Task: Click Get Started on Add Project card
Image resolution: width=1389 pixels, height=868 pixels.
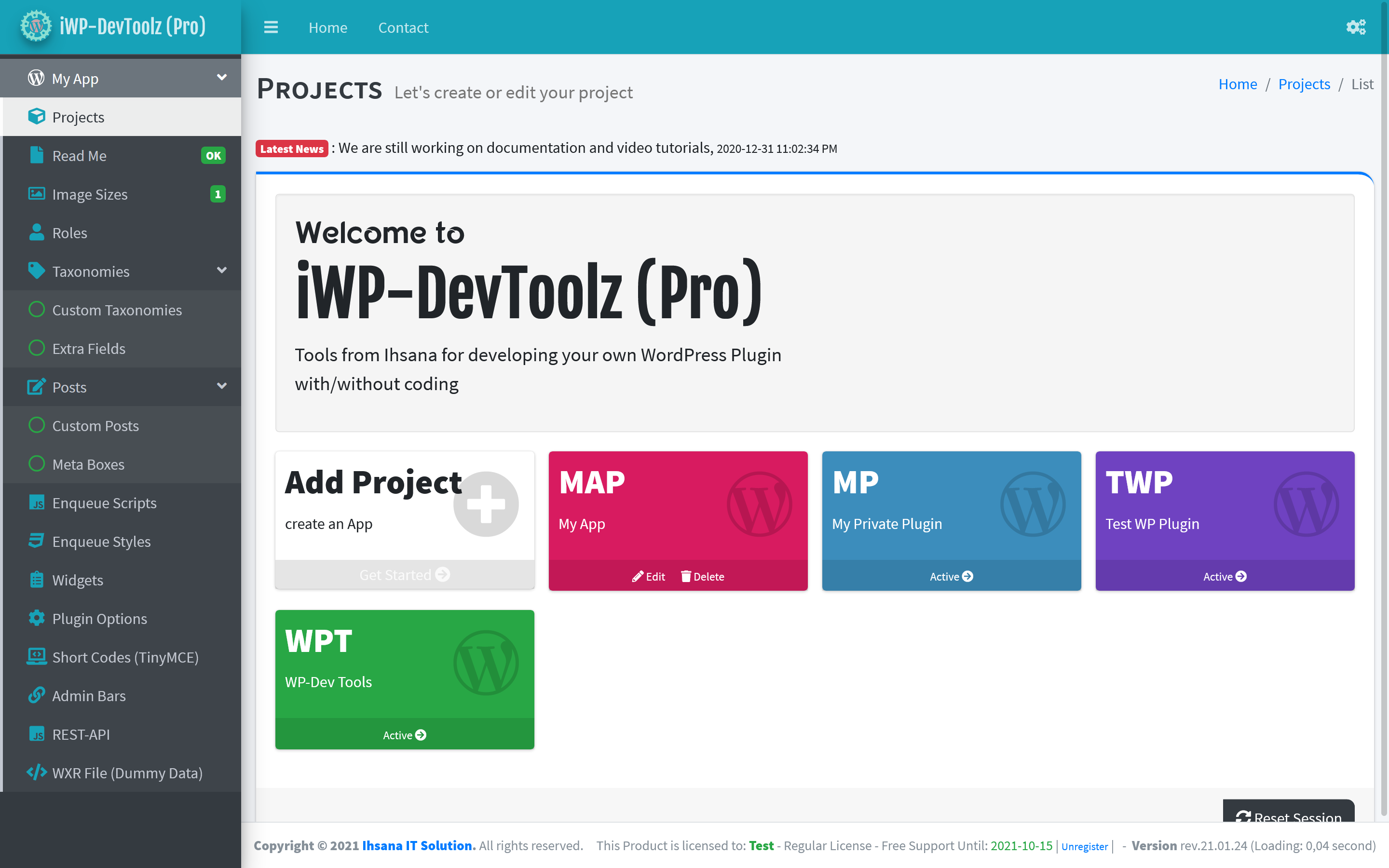Action: [x=404, y=575]
